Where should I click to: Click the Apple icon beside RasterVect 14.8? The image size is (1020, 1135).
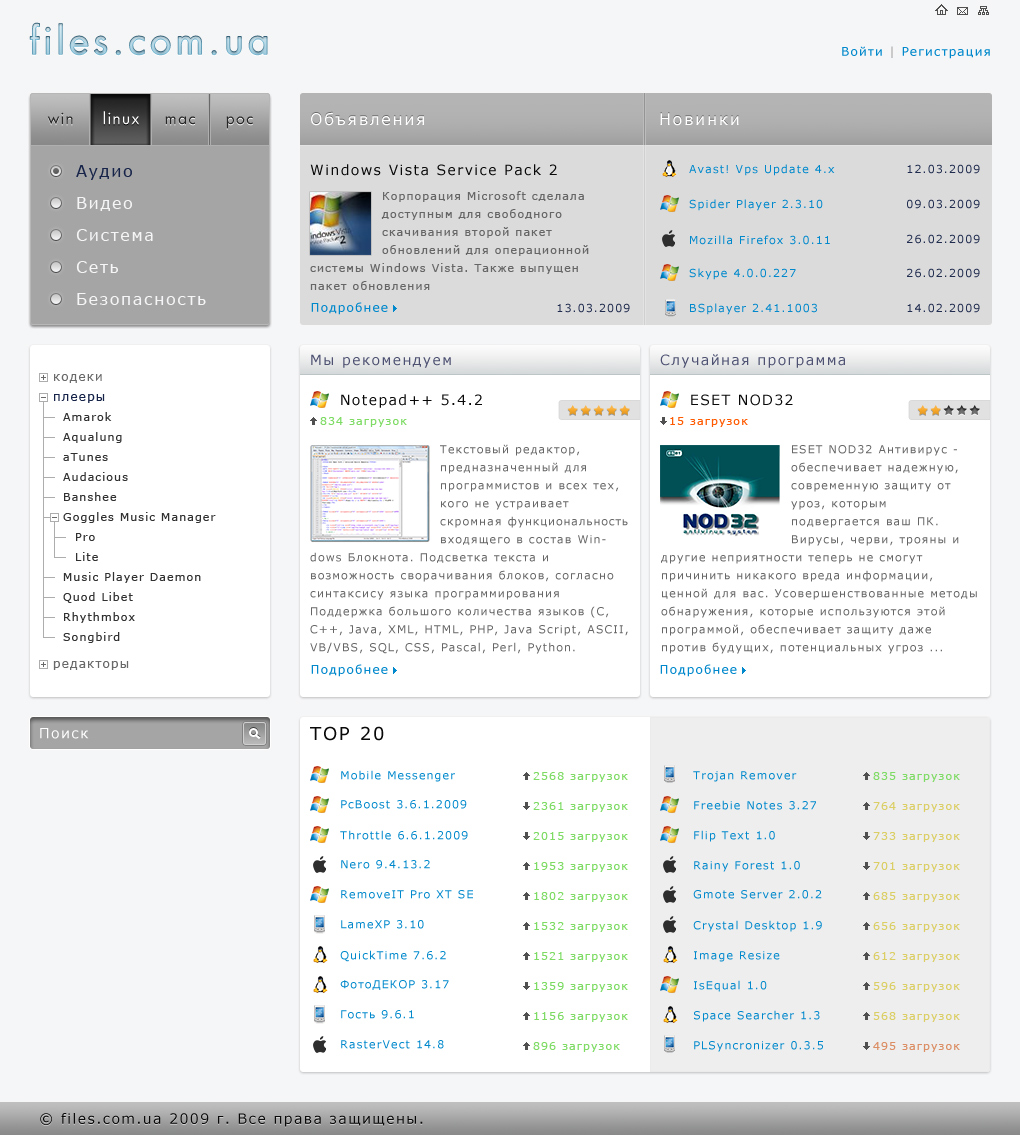(x=319, y=1045)
